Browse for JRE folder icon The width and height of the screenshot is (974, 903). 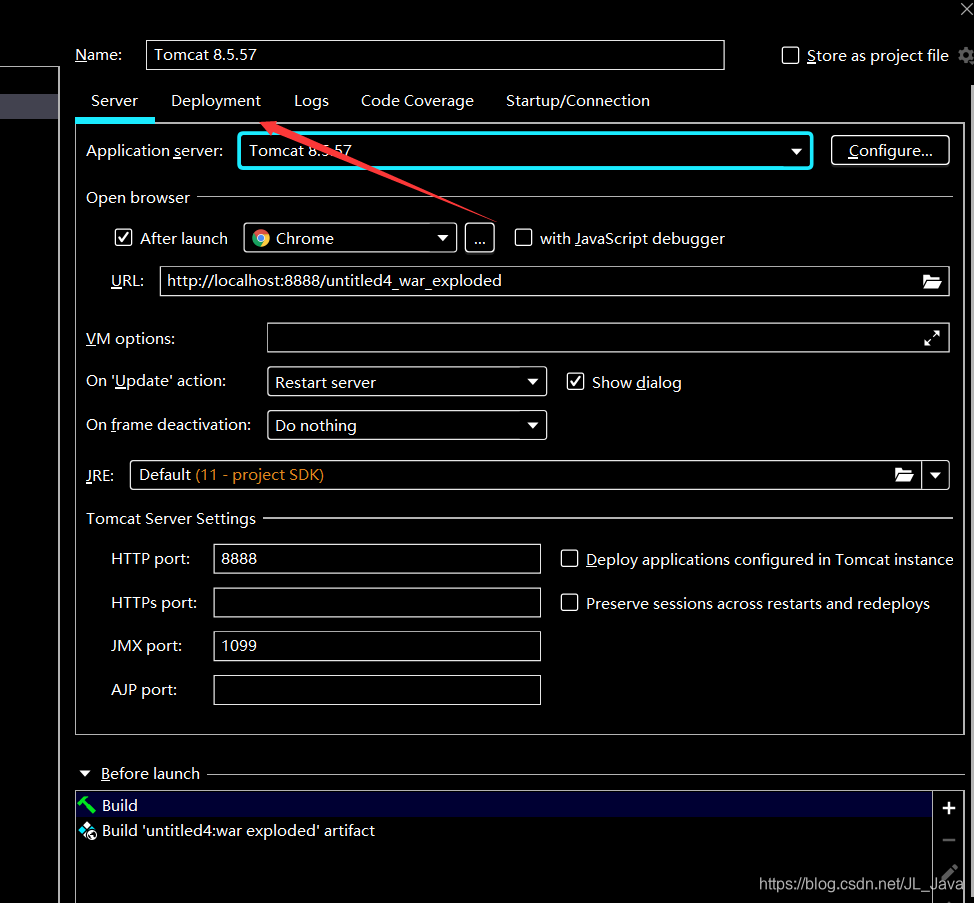coord(904,475)
